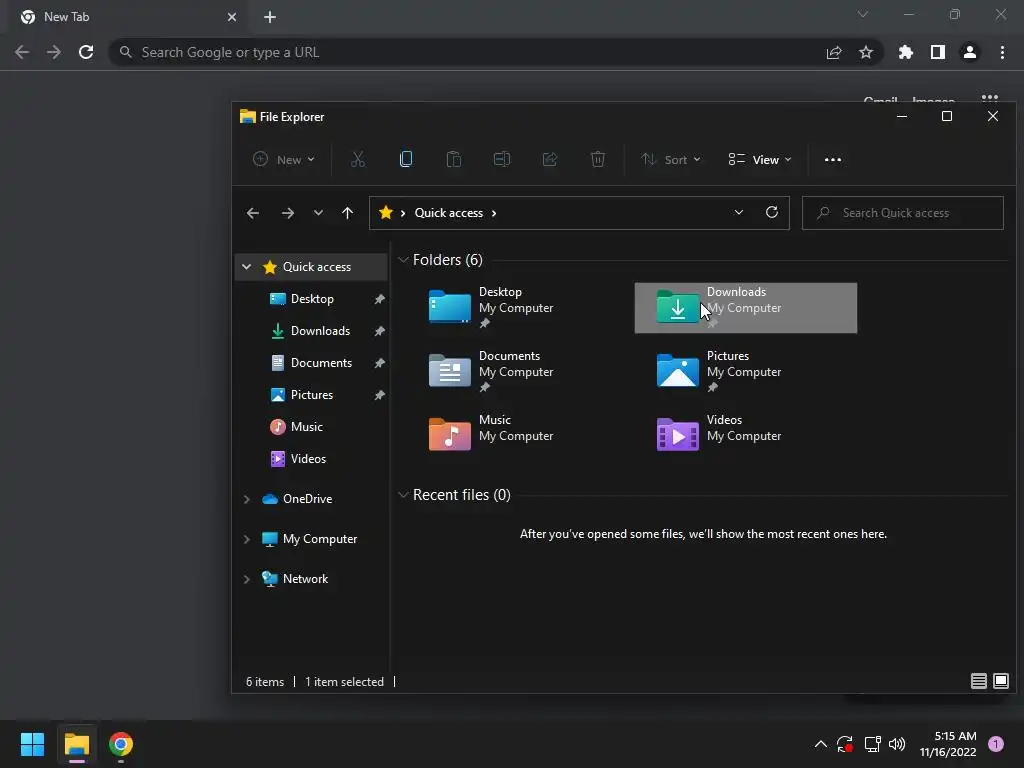Select Desktop in the navigation pane
The height and width of the screenshot is (768, 1024).
[x=312, y=299]
